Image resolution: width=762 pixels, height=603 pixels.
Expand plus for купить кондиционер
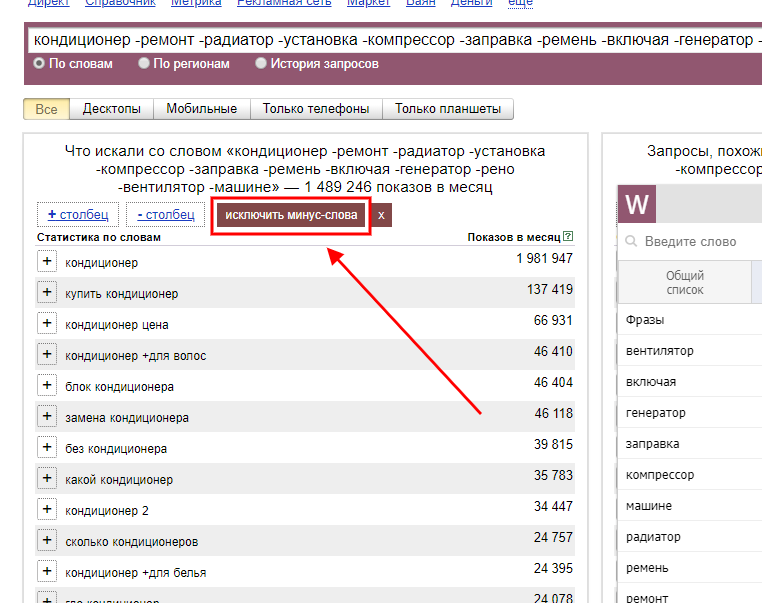coord(47,293)
